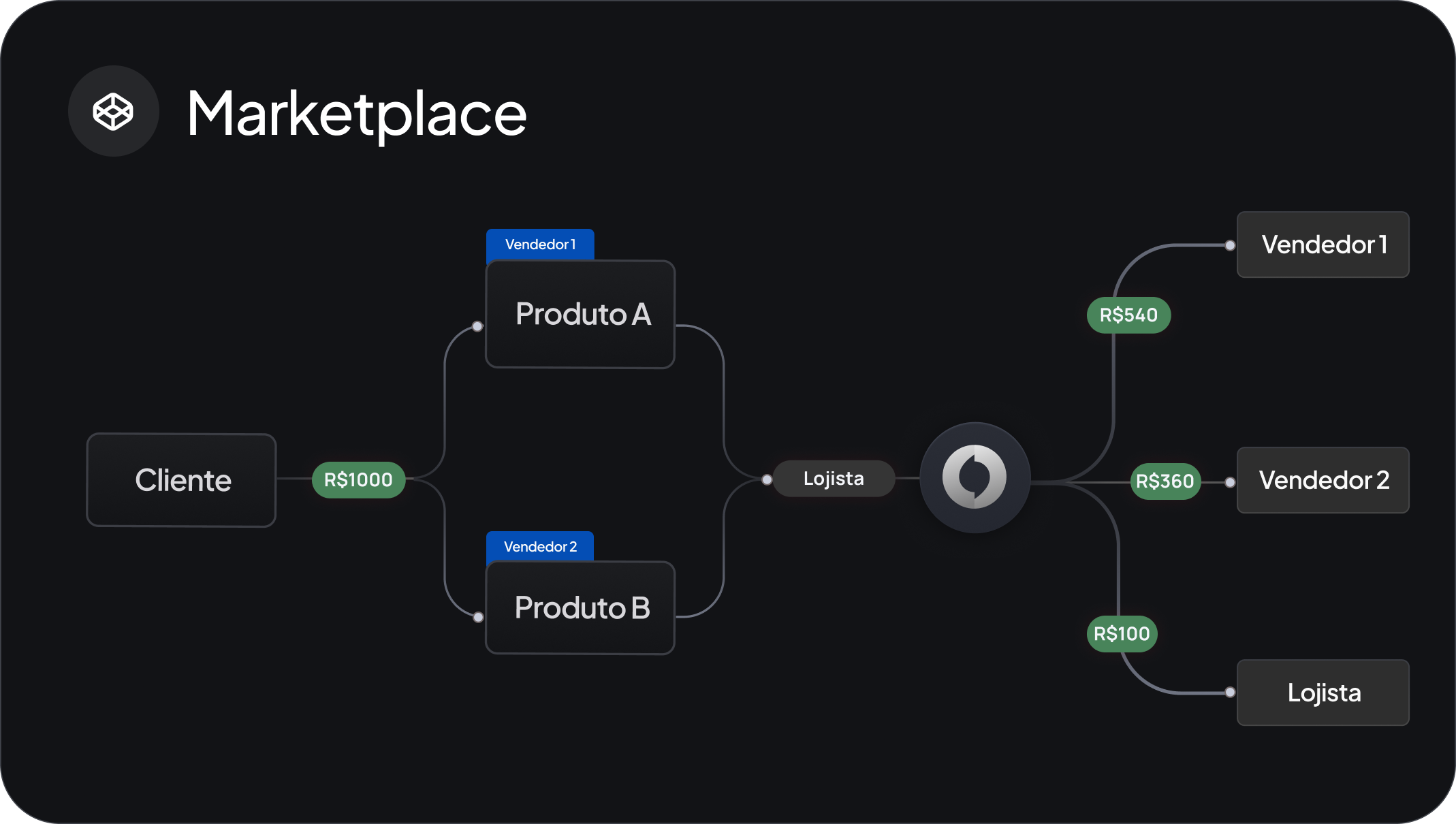Click the blue Vendedor 2 tag above Produto B

point(540,547)
